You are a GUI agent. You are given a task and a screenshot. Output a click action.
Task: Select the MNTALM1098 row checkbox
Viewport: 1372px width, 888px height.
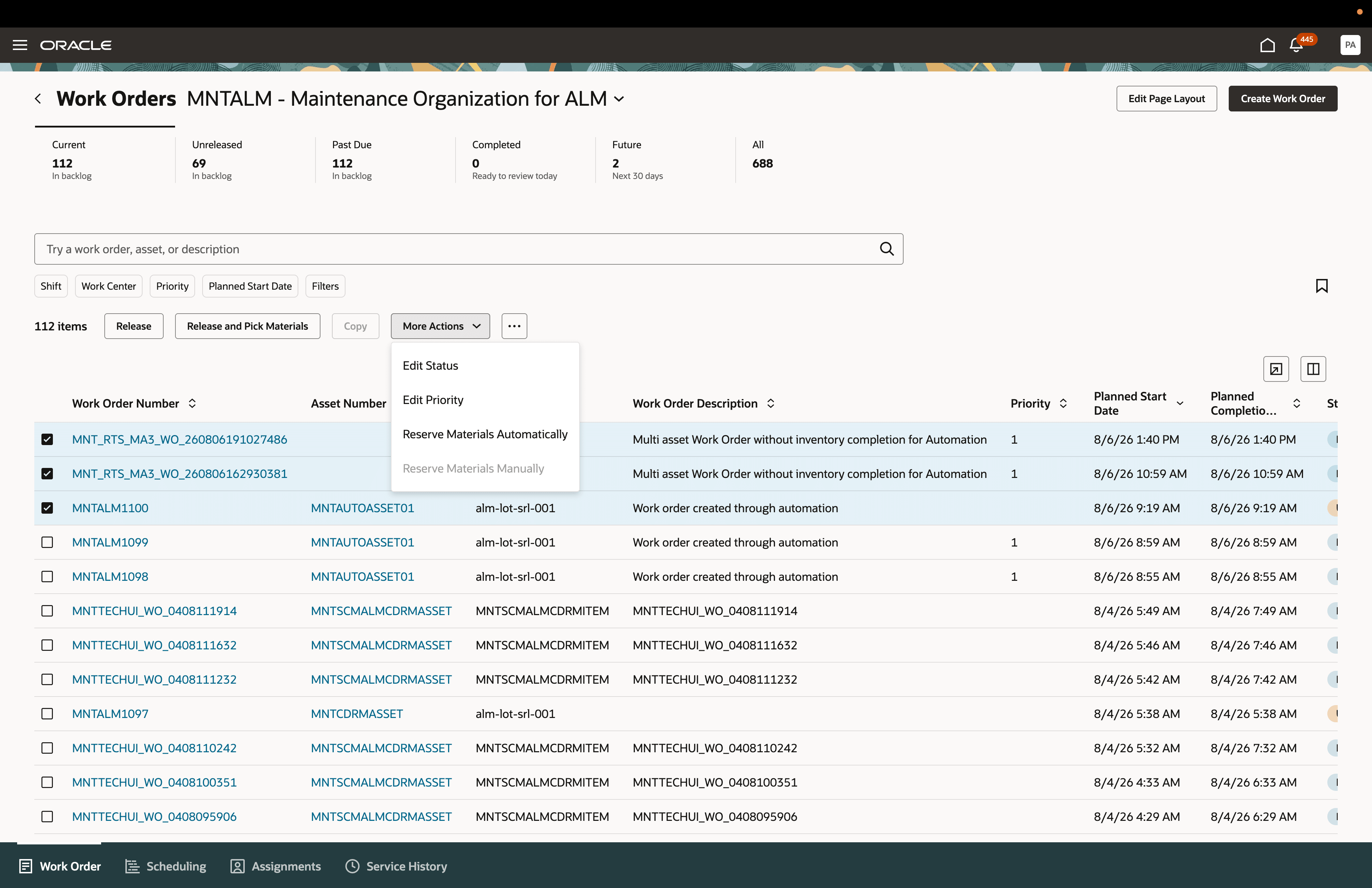point(47,576)
